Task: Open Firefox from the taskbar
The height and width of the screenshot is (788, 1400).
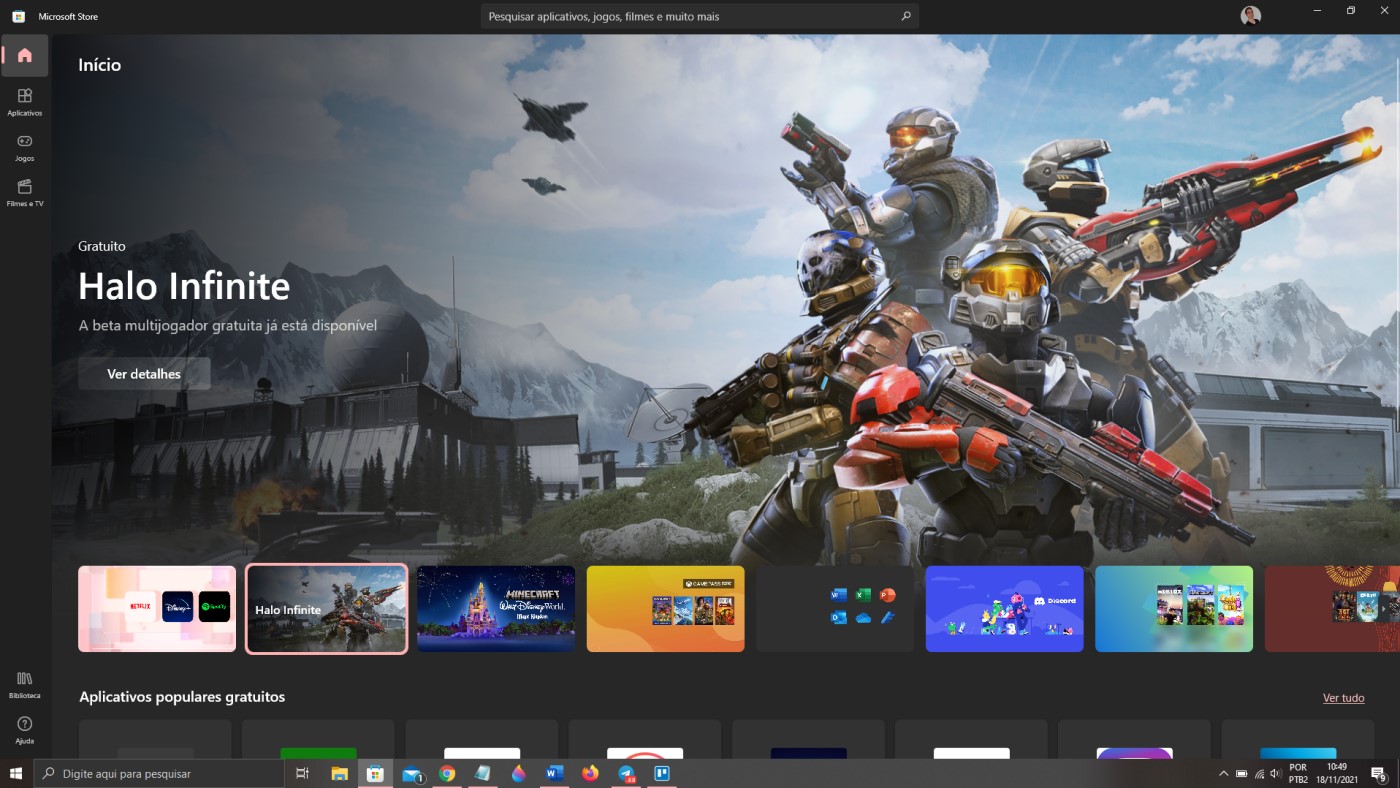Action: point(590,773)
